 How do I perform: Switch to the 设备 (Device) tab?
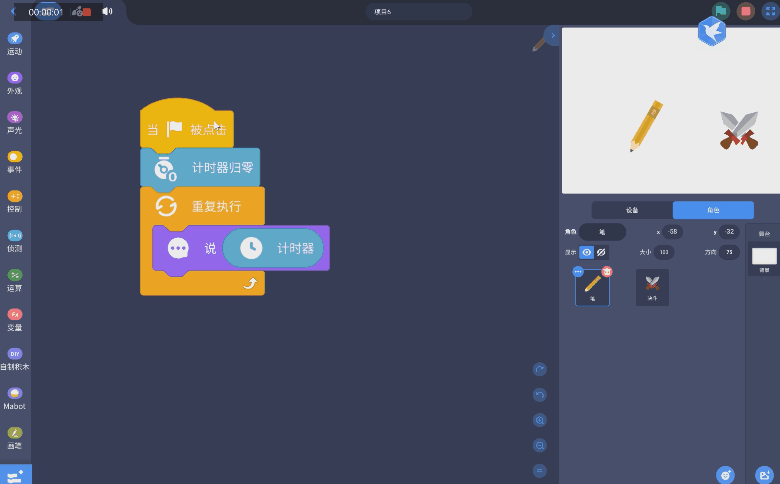[632, 210]
